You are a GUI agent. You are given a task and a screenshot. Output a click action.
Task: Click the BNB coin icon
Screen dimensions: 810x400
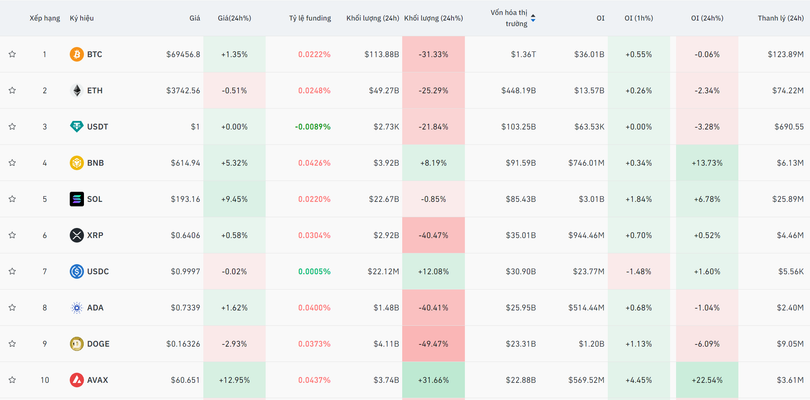click(x=76, y=163)
